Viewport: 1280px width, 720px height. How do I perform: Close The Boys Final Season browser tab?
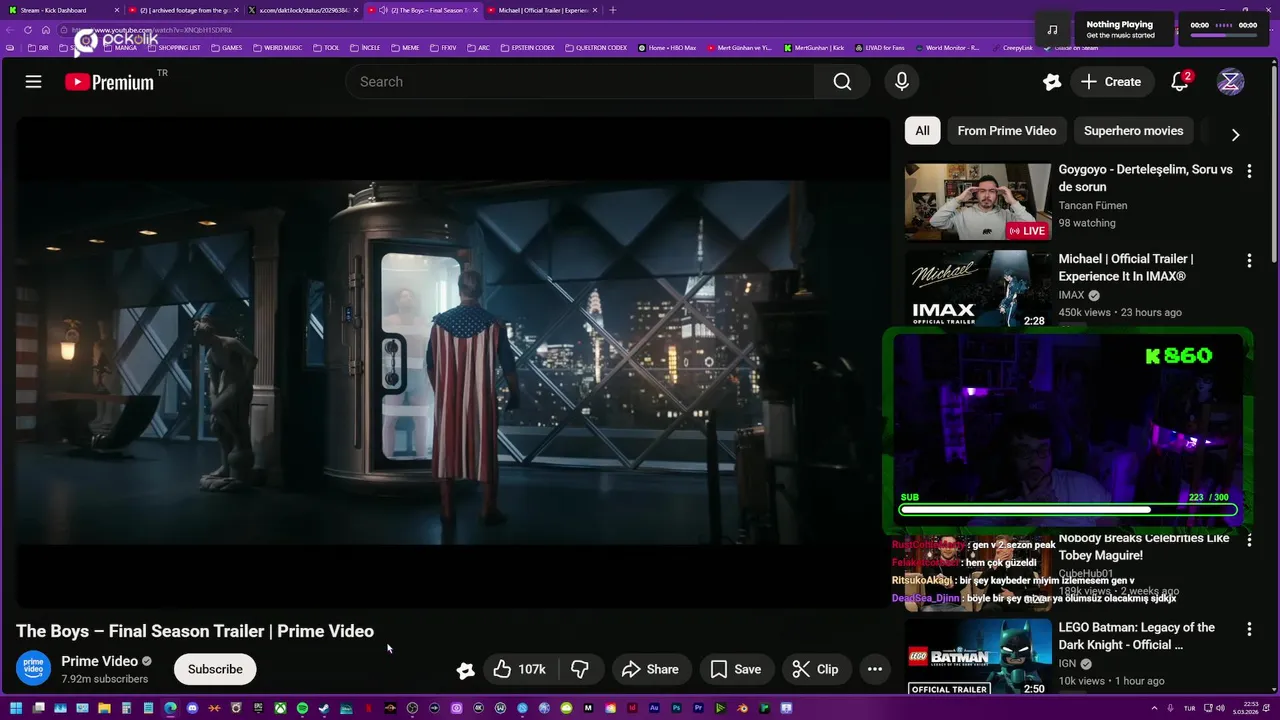[475, 10]
